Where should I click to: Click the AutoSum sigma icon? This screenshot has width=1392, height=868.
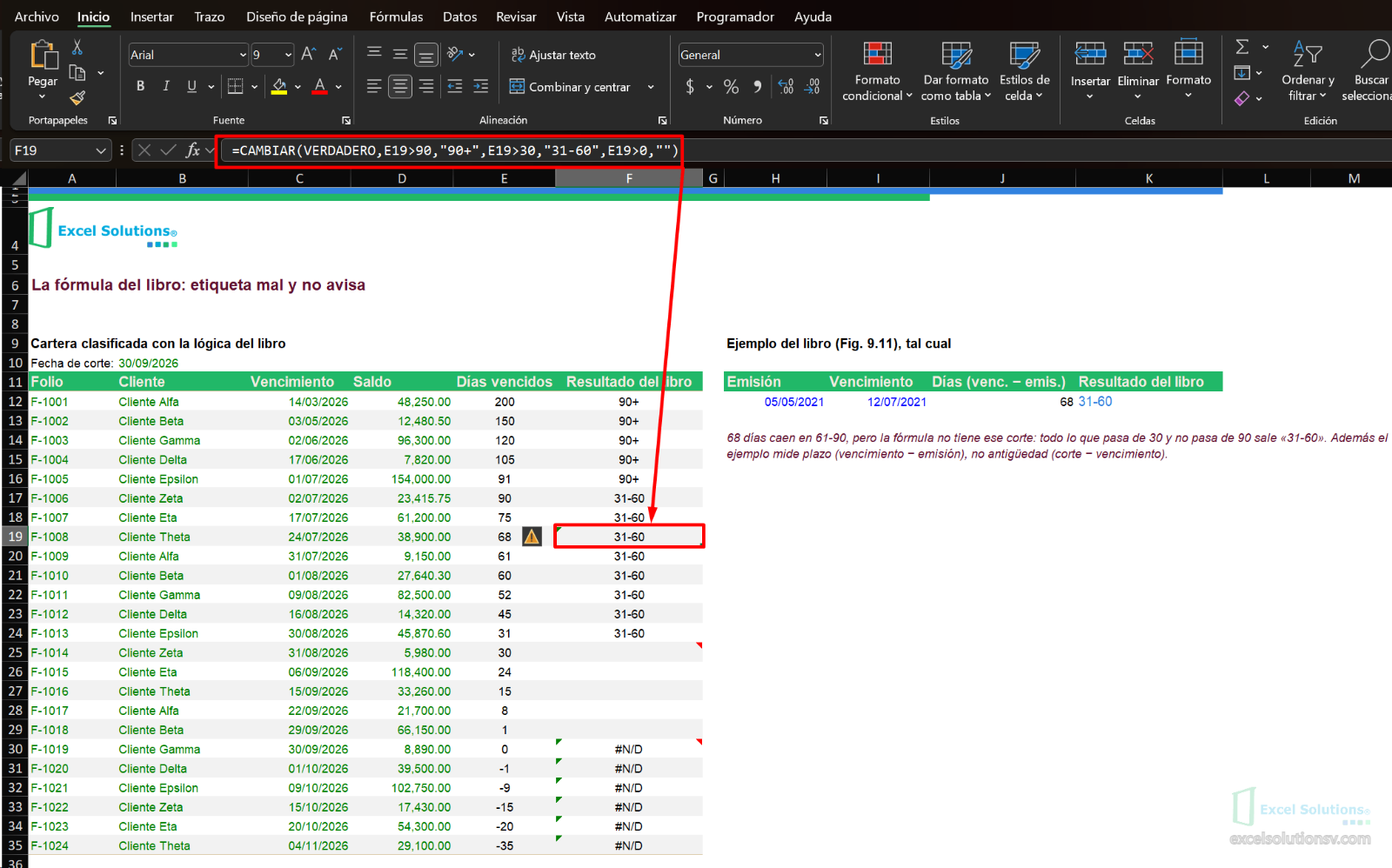(1242, 47)
